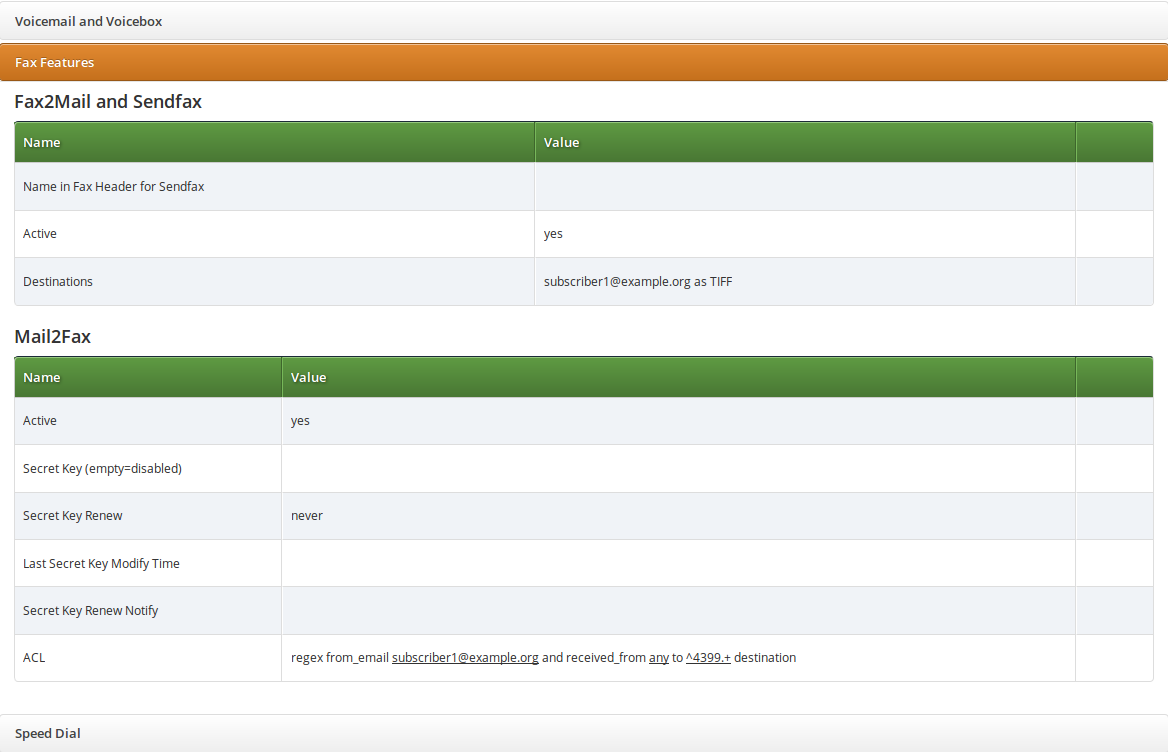This screenshot has width=1168, height=752.
Task: Click the underlined 'any' in ACL row
Action: (659, 658)
